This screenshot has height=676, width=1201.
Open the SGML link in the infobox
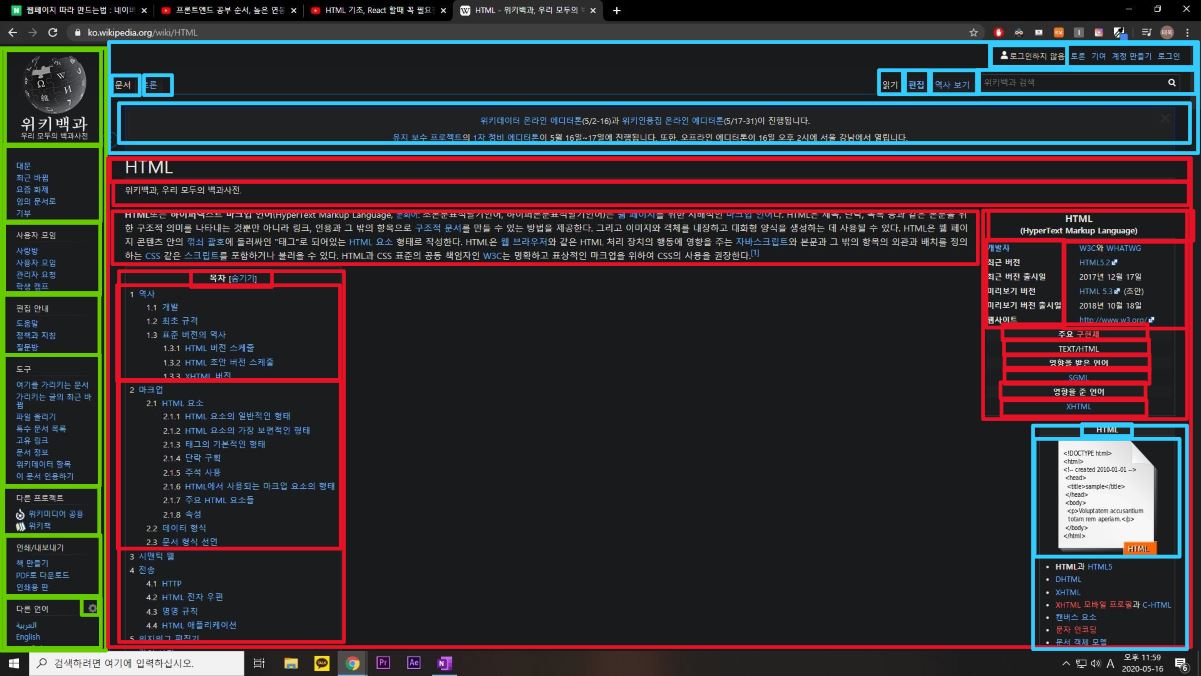click(x=1078, y=378)
